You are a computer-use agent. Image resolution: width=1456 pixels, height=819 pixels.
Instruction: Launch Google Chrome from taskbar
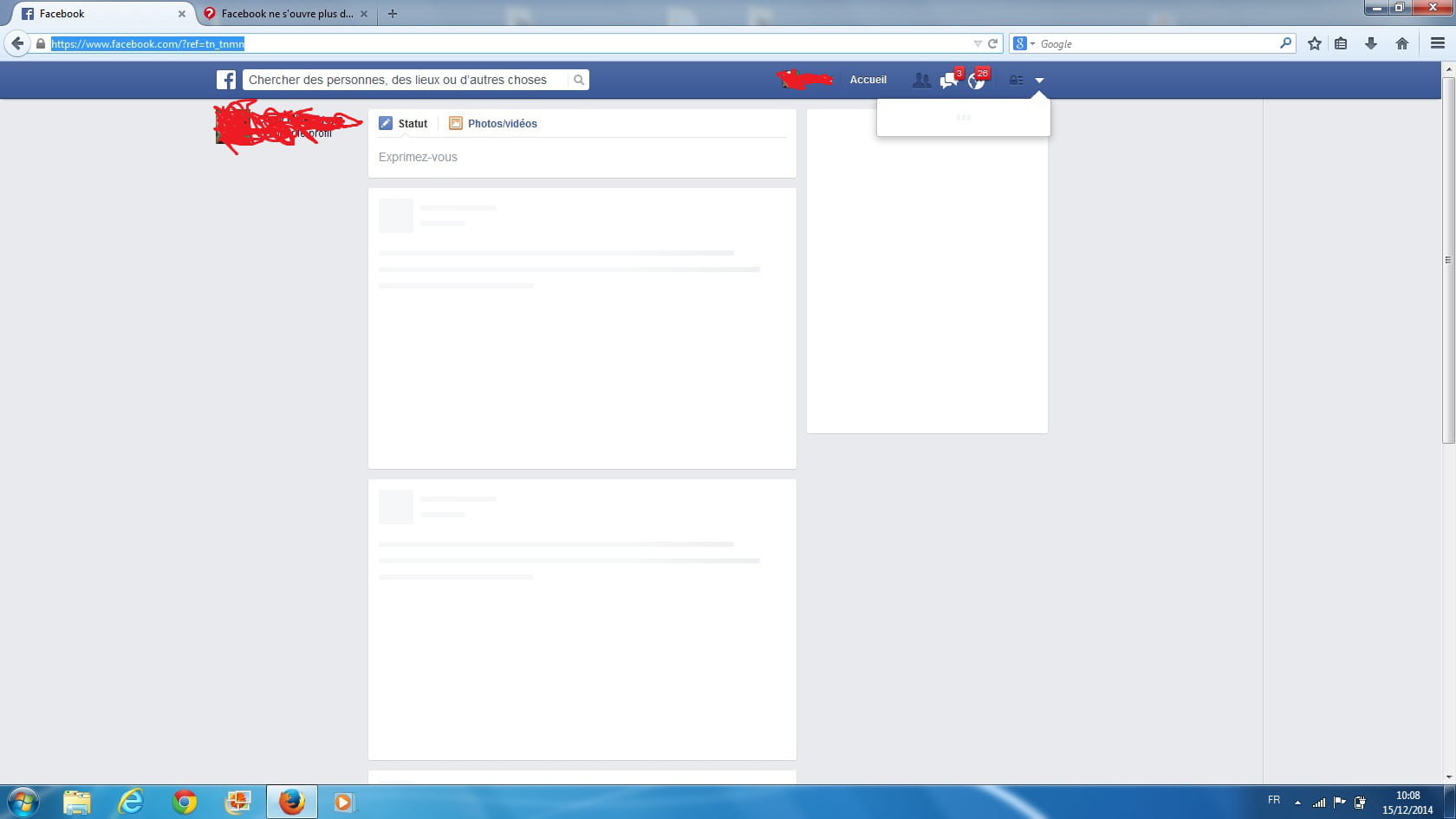tap(185, 803)
